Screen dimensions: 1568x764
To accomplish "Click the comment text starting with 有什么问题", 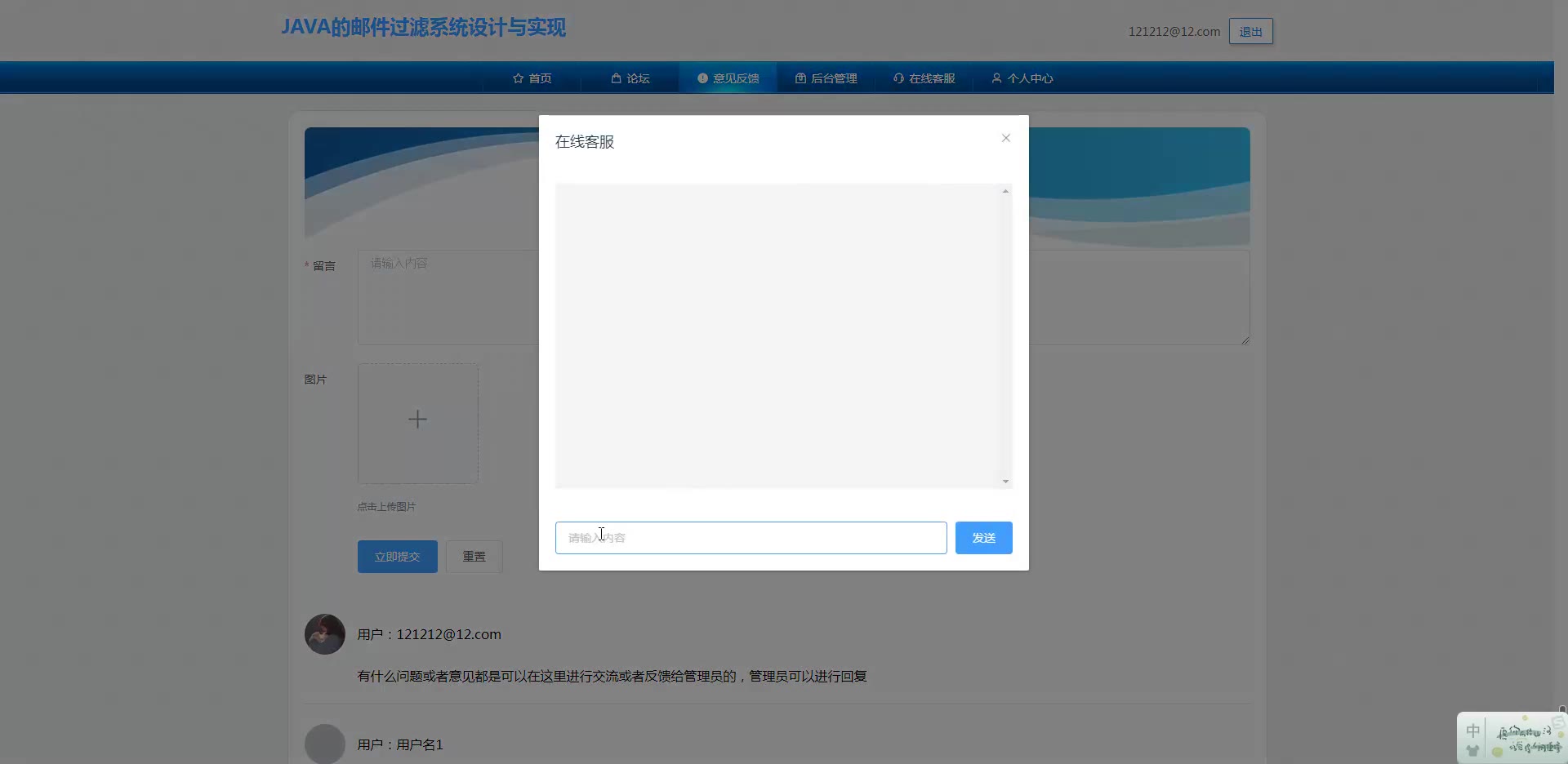I will point(612,677).
